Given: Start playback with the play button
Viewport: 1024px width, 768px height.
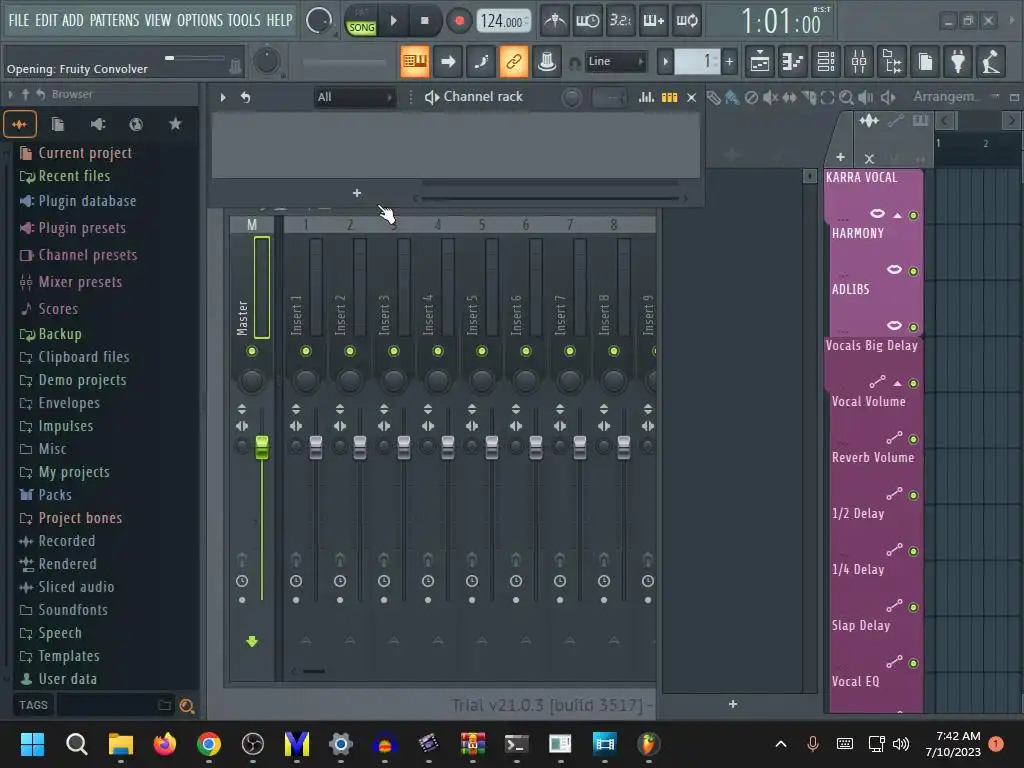Looking at the screenshot, I should click(393, 21).
